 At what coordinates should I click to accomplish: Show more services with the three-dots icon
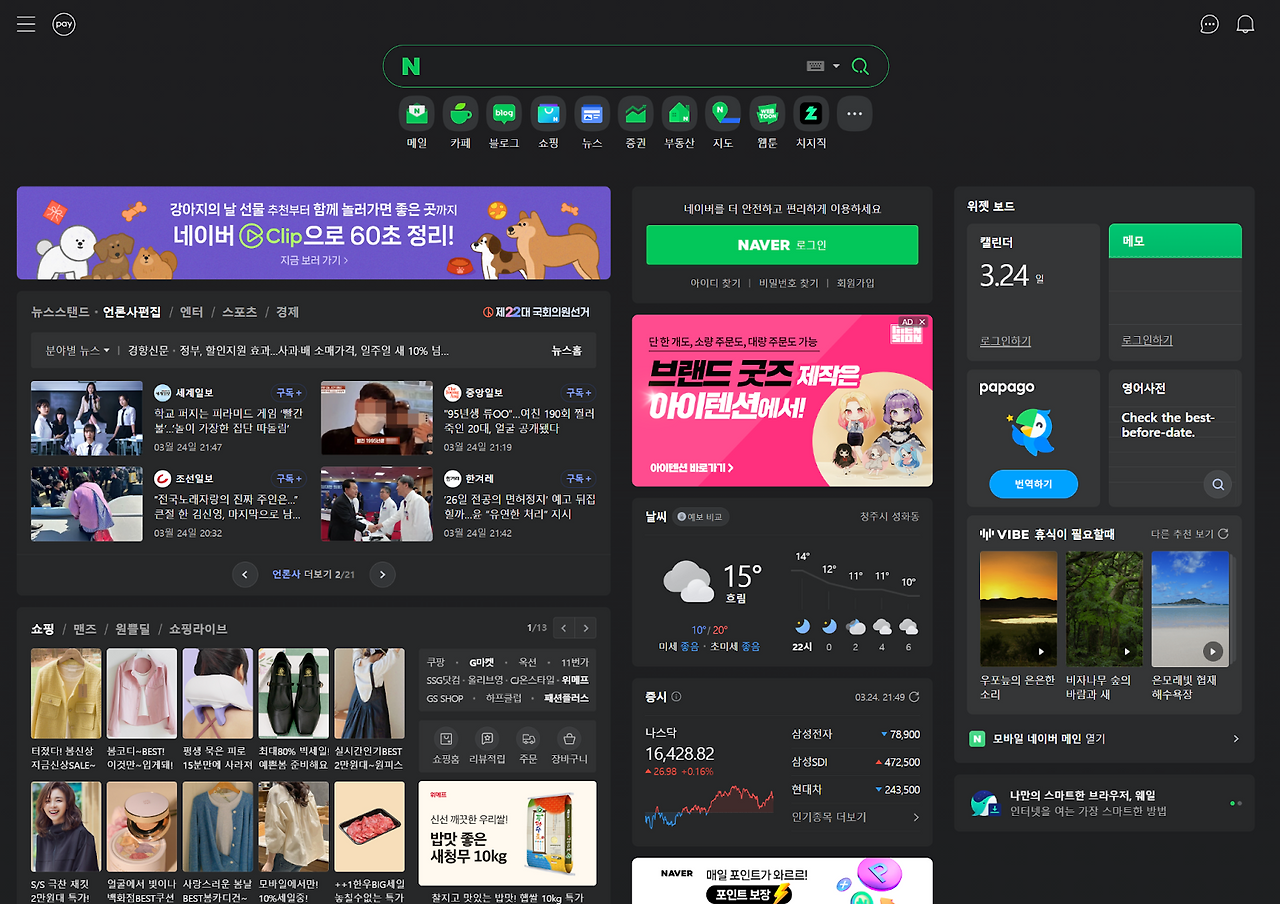854,114
